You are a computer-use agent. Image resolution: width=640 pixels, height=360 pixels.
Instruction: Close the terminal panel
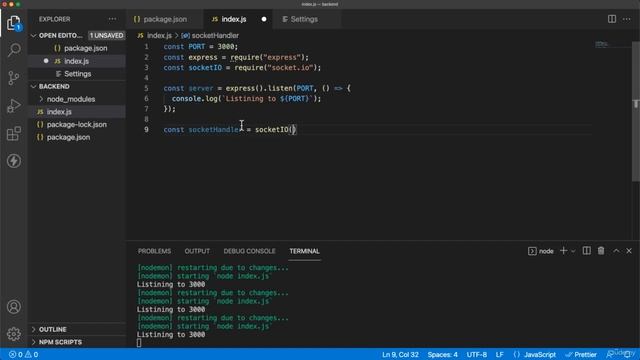629,251
